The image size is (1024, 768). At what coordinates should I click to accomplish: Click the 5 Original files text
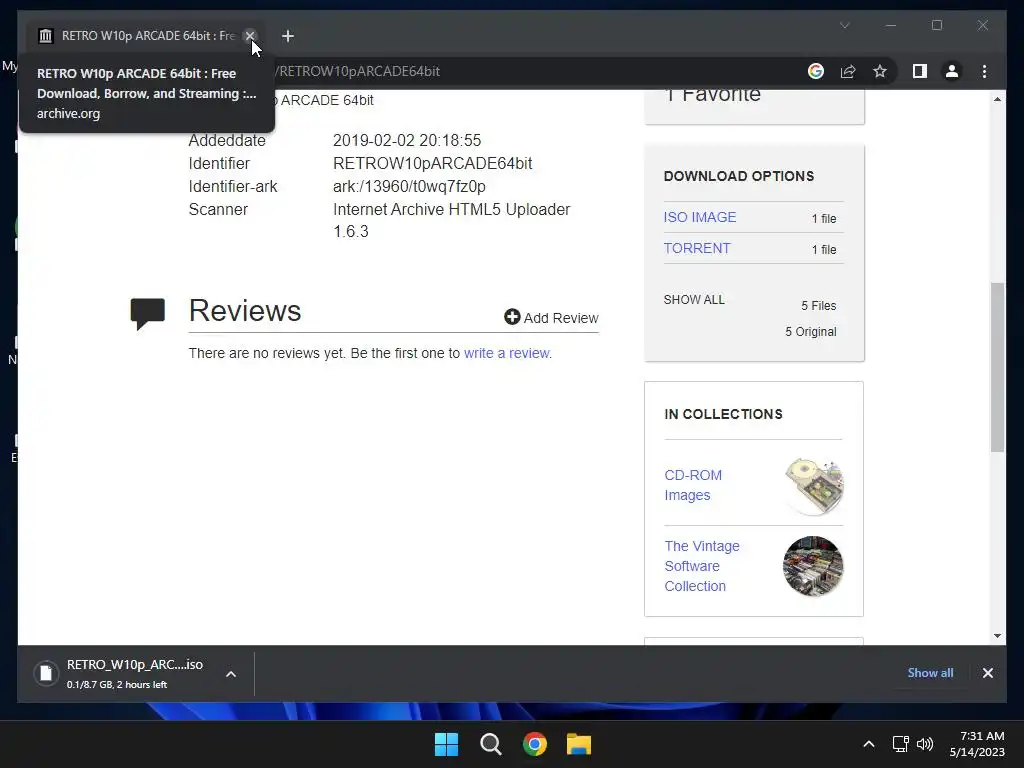810,332
